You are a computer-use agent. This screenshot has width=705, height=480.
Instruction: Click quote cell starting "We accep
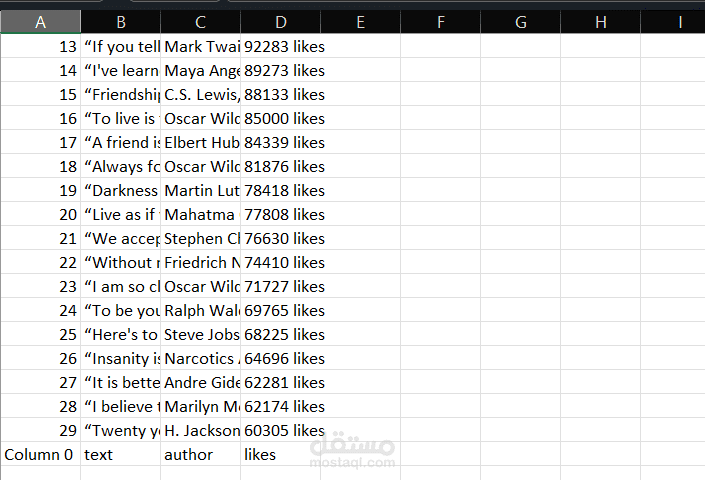pyautogui.click(x=120, y=238)
